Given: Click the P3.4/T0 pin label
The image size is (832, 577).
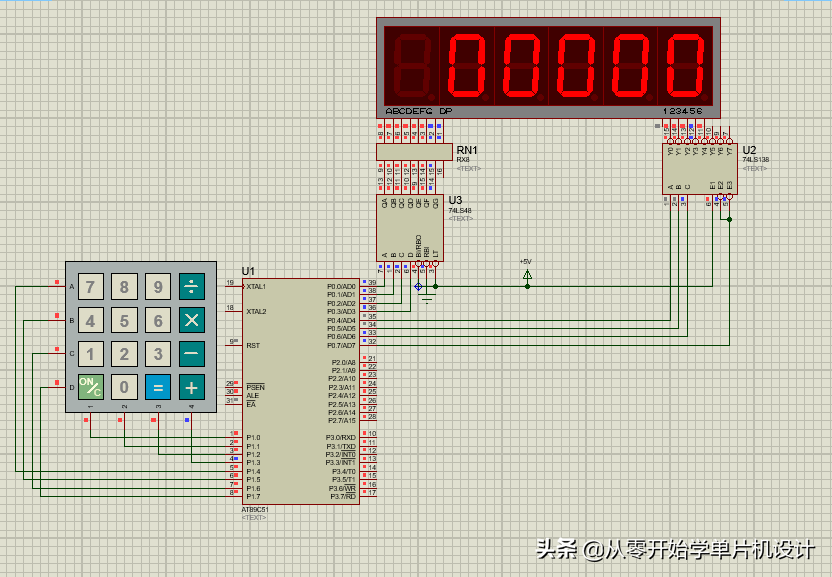Looking at the screenshot, I should [x=344, y=472].
